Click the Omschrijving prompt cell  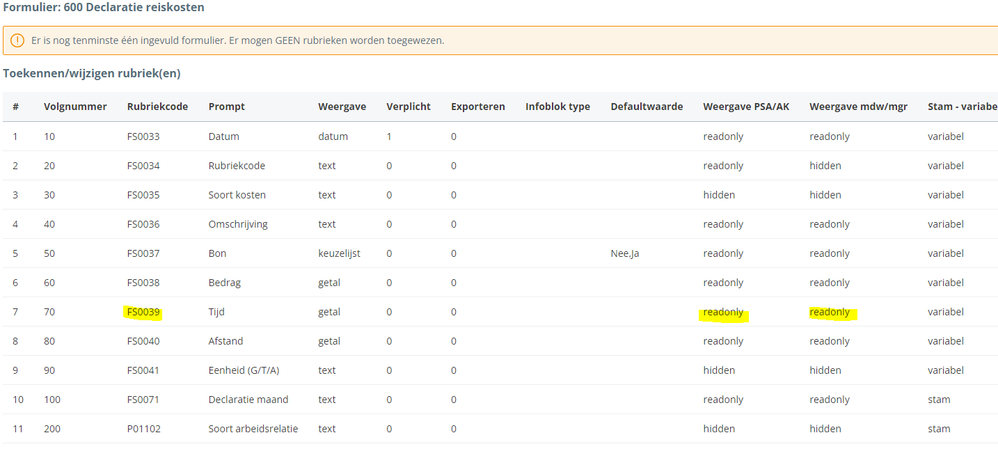pos(238,224)
